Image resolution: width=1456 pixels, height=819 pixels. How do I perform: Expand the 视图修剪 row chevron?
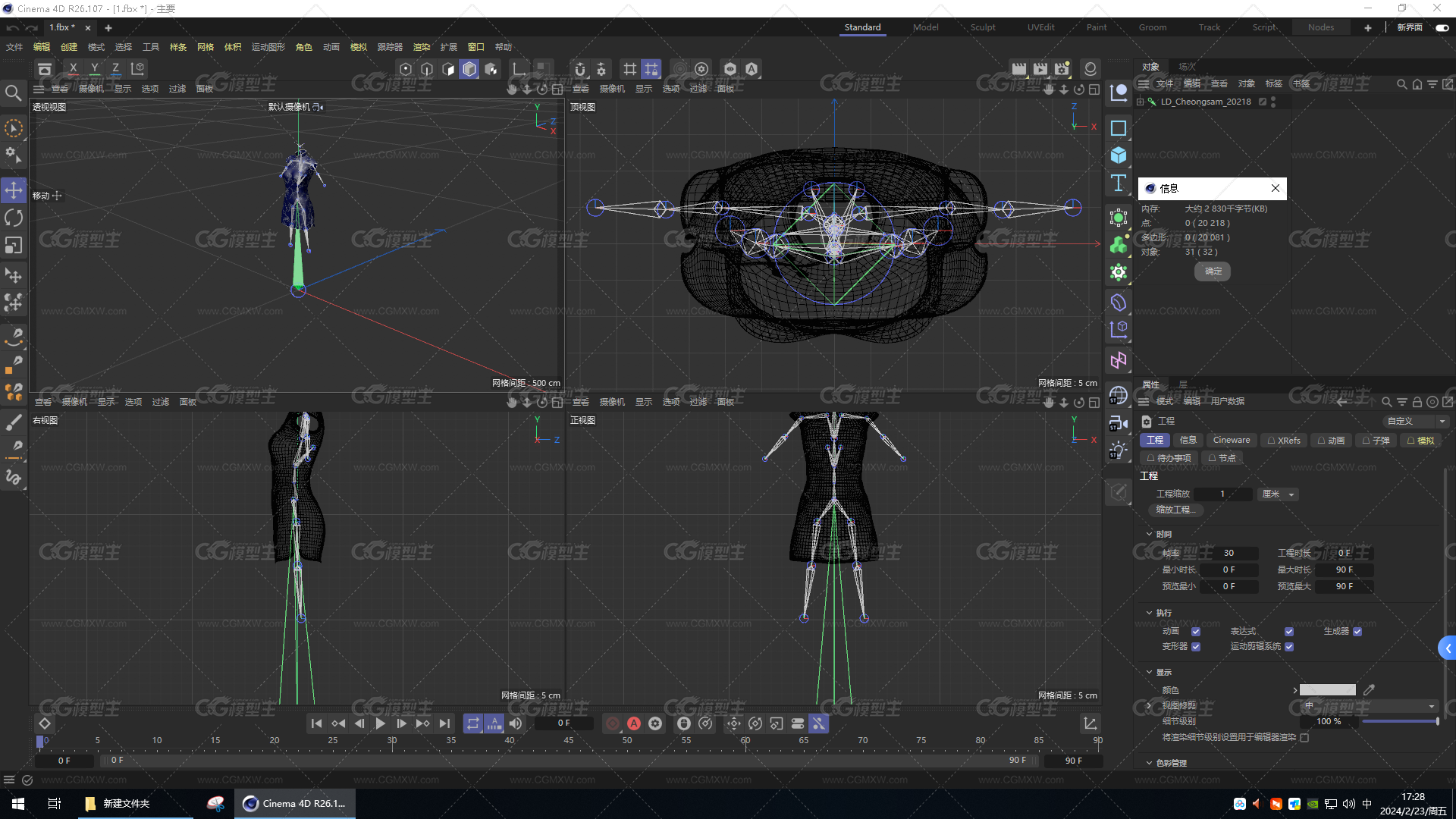pos(1149,706)
